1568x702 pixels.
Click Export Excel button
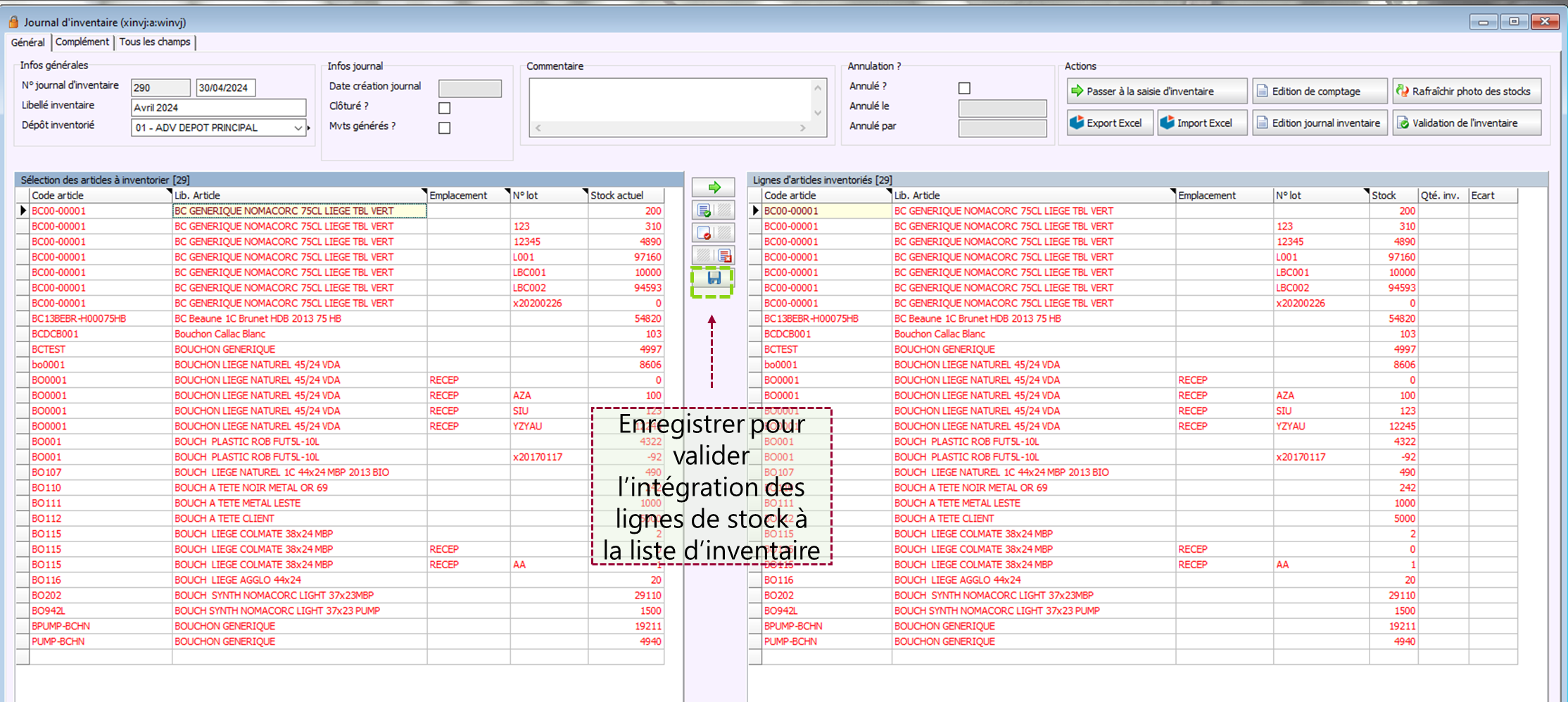(1109, 123)
